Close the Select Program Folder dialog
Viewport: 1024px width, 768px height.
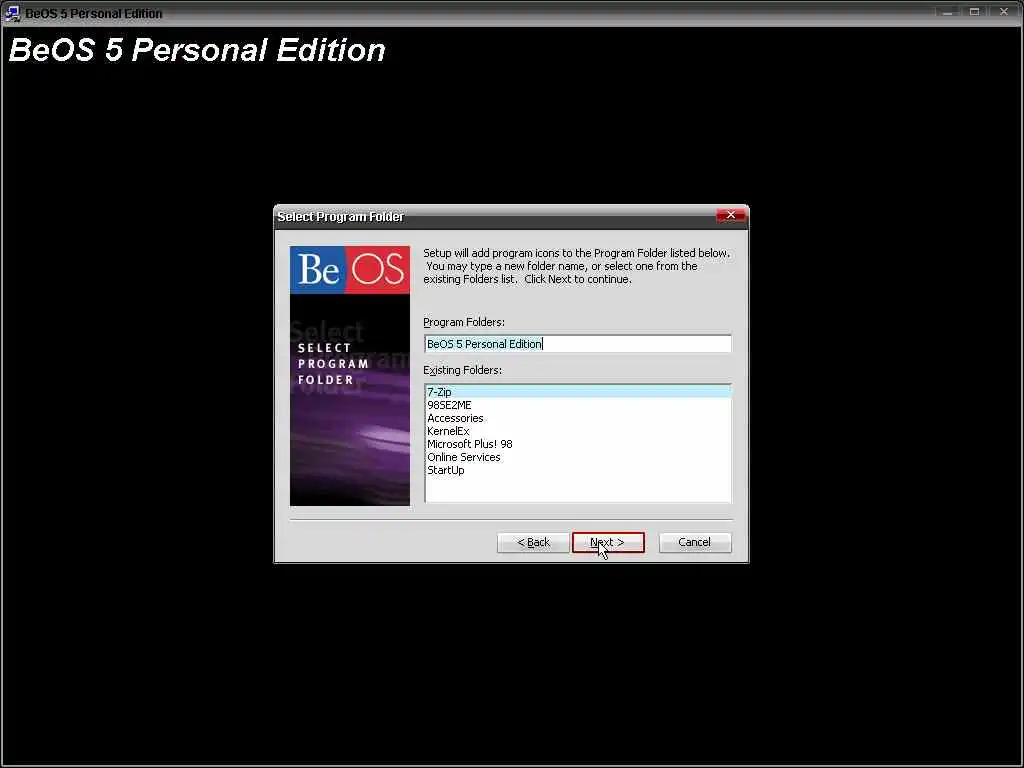pyautogui.click(x=731, y=215)
